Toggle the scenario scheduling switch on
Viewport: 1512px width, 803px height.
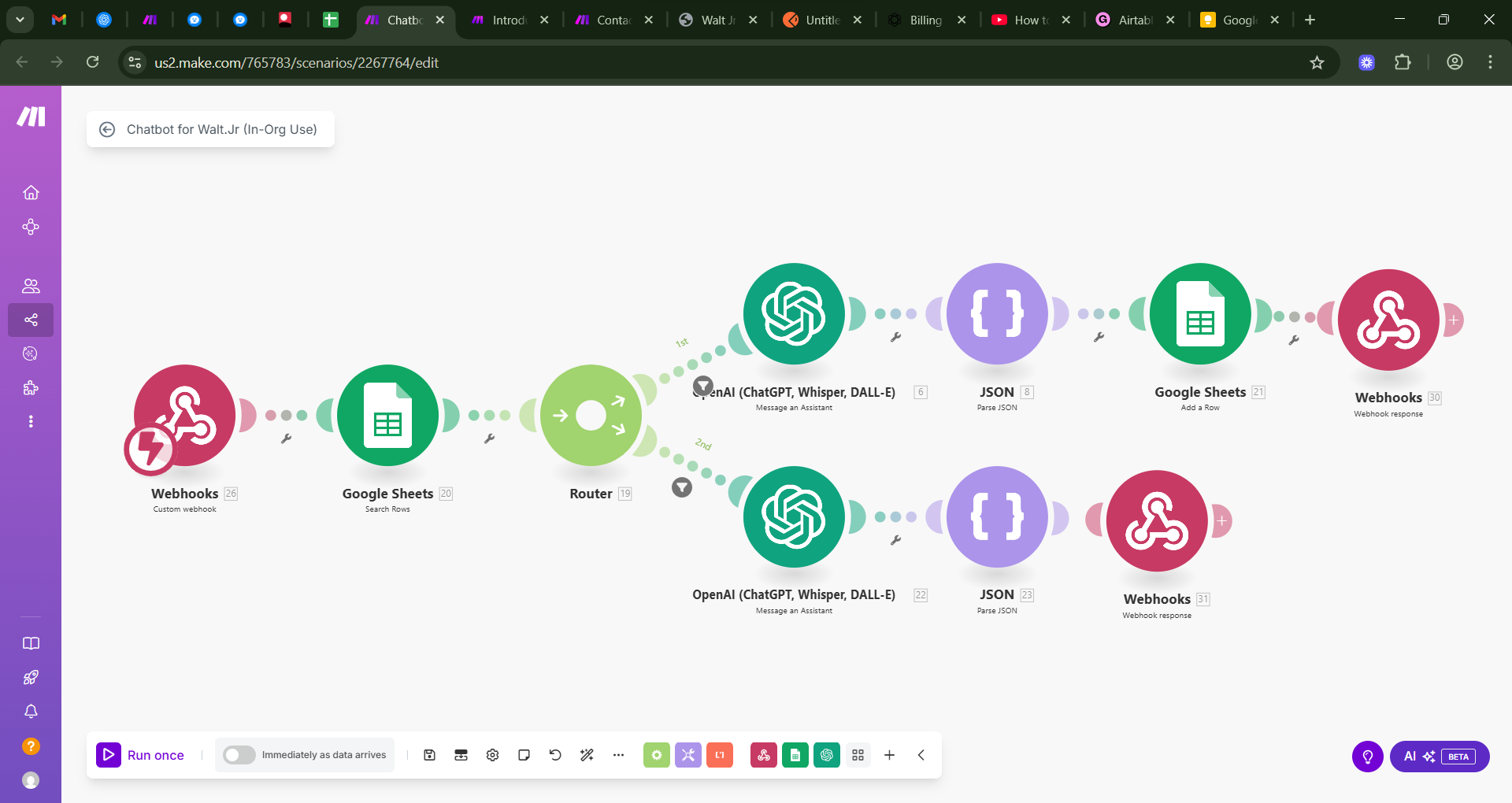(x=239, y=755)
